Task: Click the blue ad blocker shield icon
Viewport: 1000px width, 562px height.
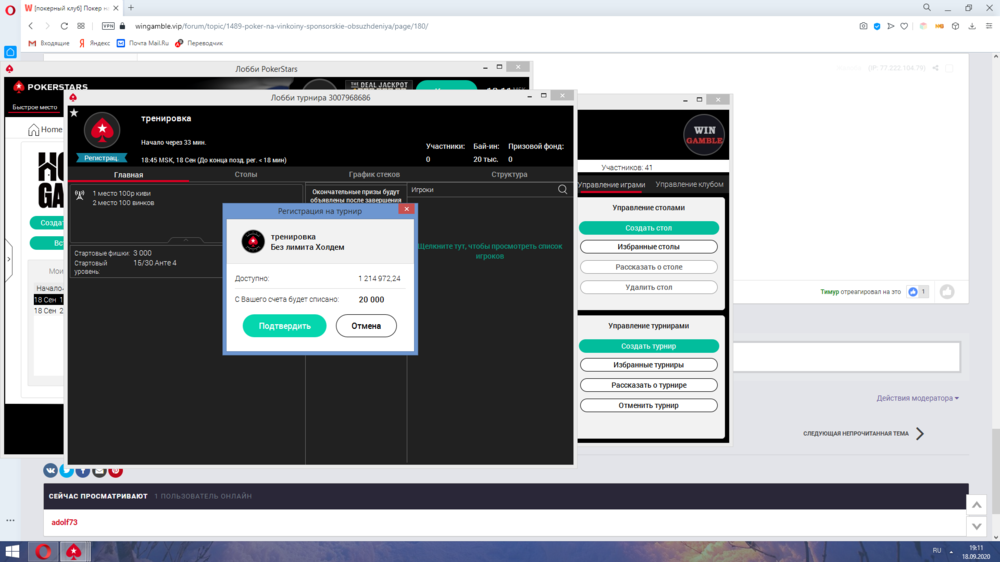Action: 877,26
